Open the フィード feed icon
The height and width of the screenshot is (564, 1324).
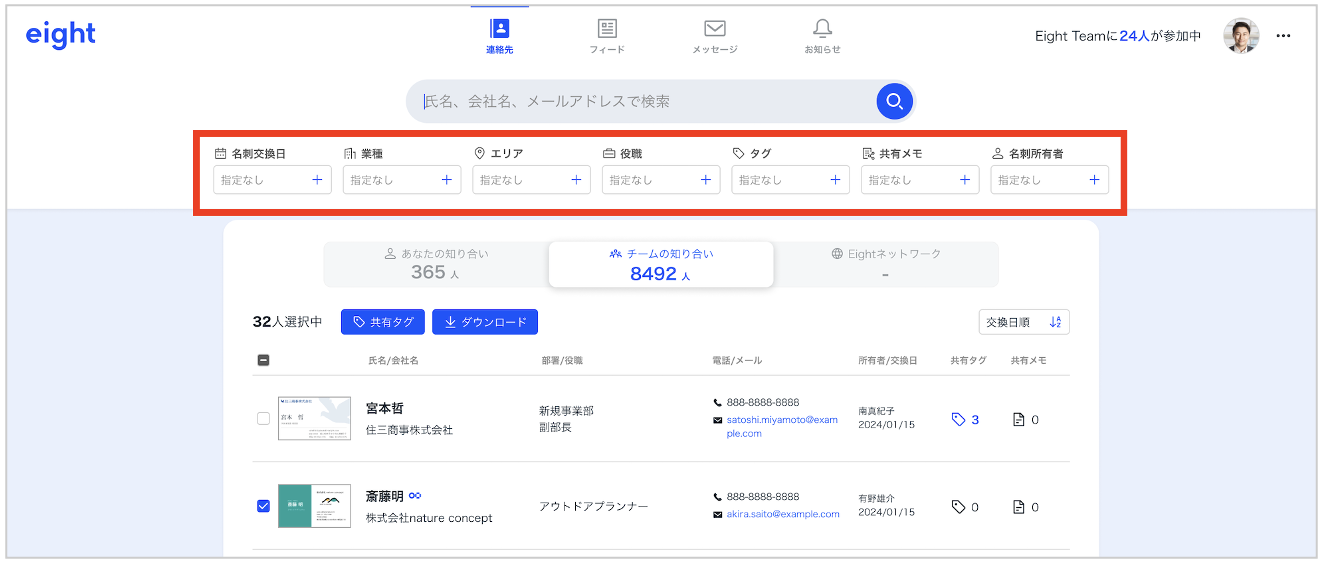(x=607, y=29)
